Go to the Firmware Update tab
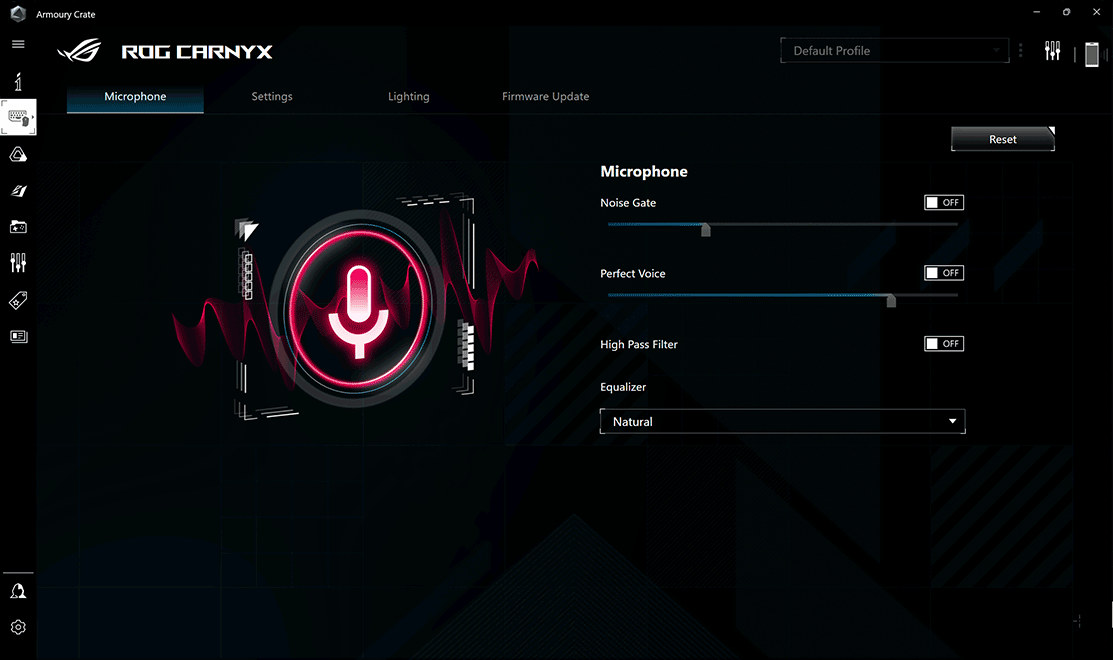 coord(545,97)
